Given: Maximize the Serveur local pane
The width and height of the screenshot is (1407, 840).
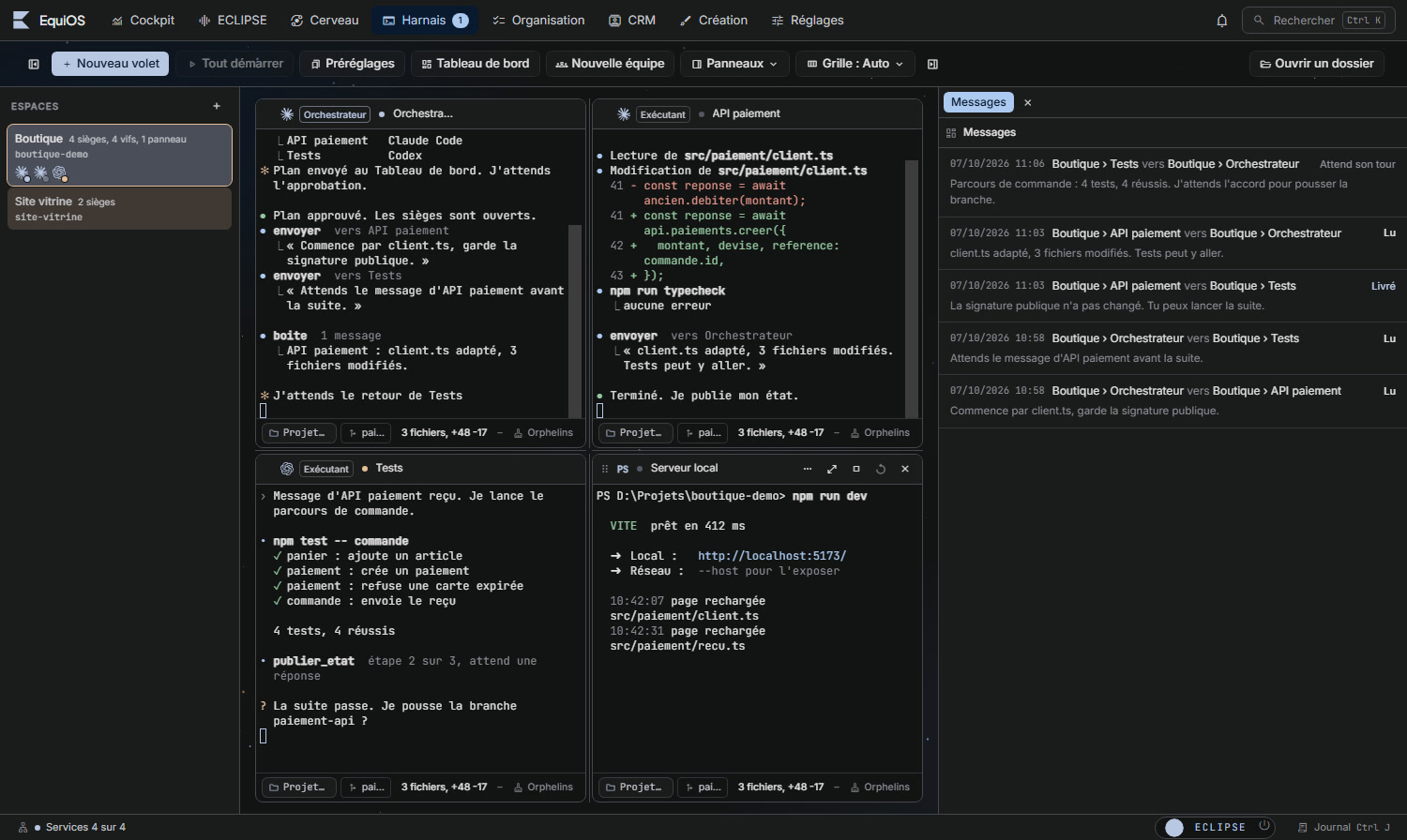Looking at the screenshot, I should pos(856,469).
